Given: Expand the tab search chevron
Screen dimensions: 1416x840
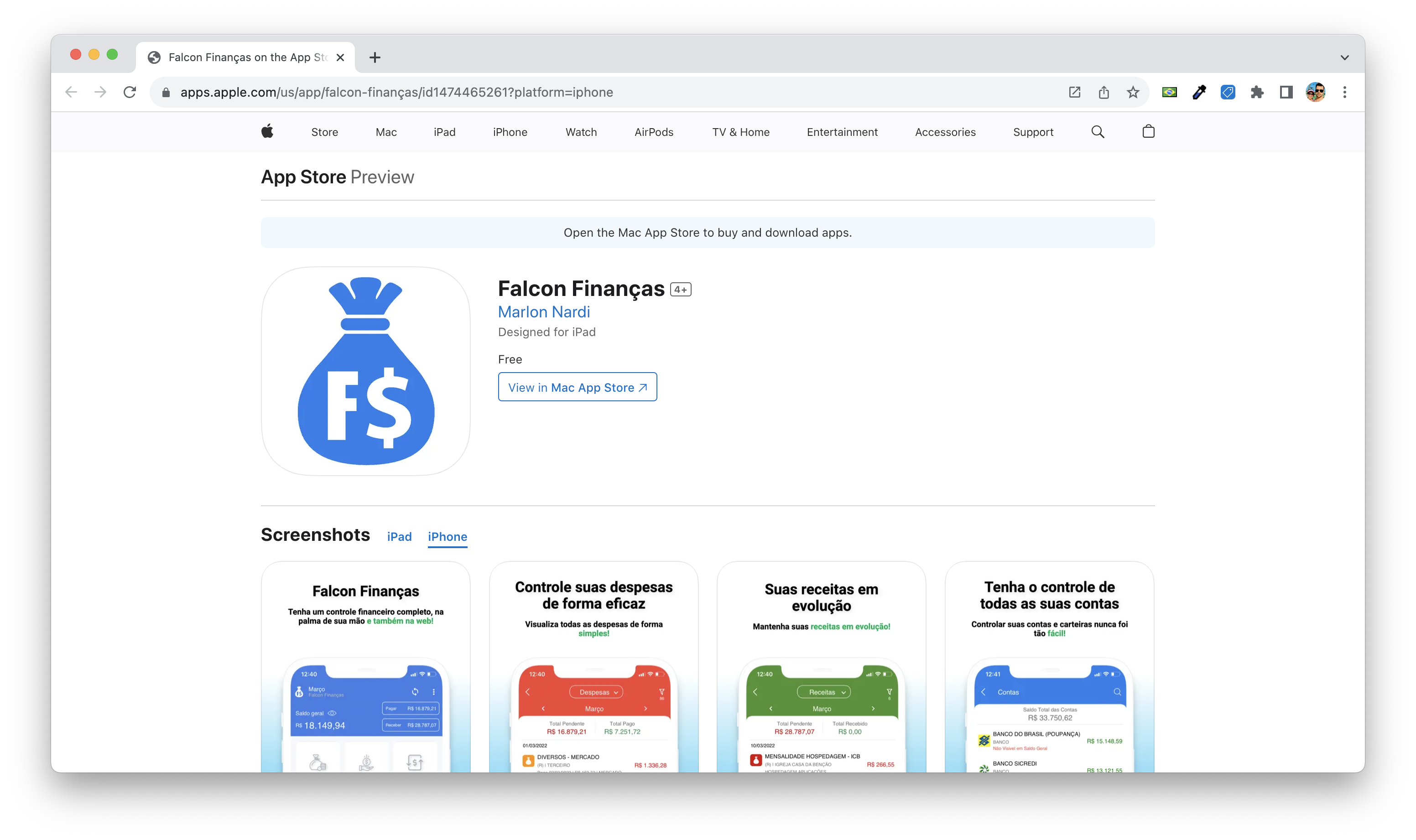Looking at the screenshot, I should click(x=1344, y=58).
